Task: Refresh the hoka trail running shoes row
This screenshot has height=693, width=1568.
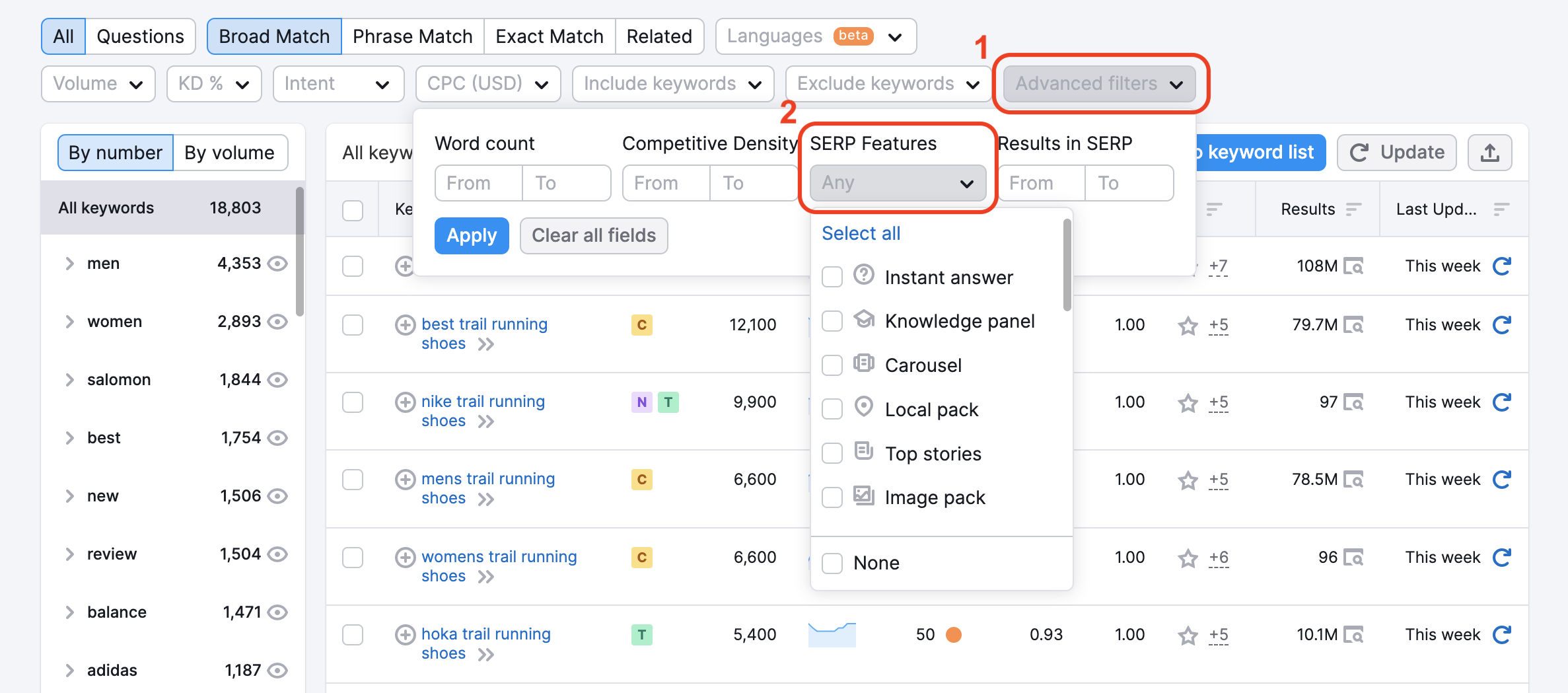Action: pos(1502,634)
